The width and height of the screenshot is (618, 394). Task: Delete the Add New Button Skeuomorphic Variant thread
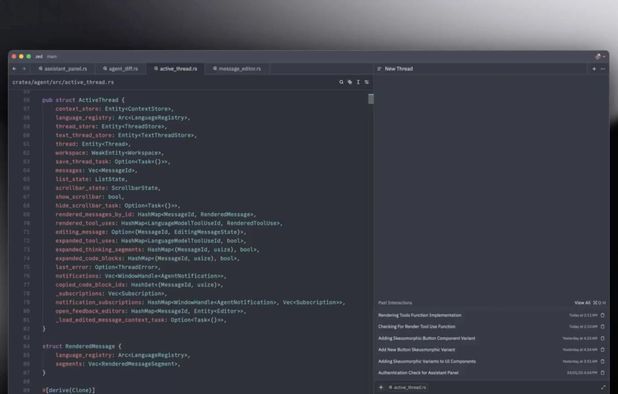pyautogui.click(x=602, y=349)
